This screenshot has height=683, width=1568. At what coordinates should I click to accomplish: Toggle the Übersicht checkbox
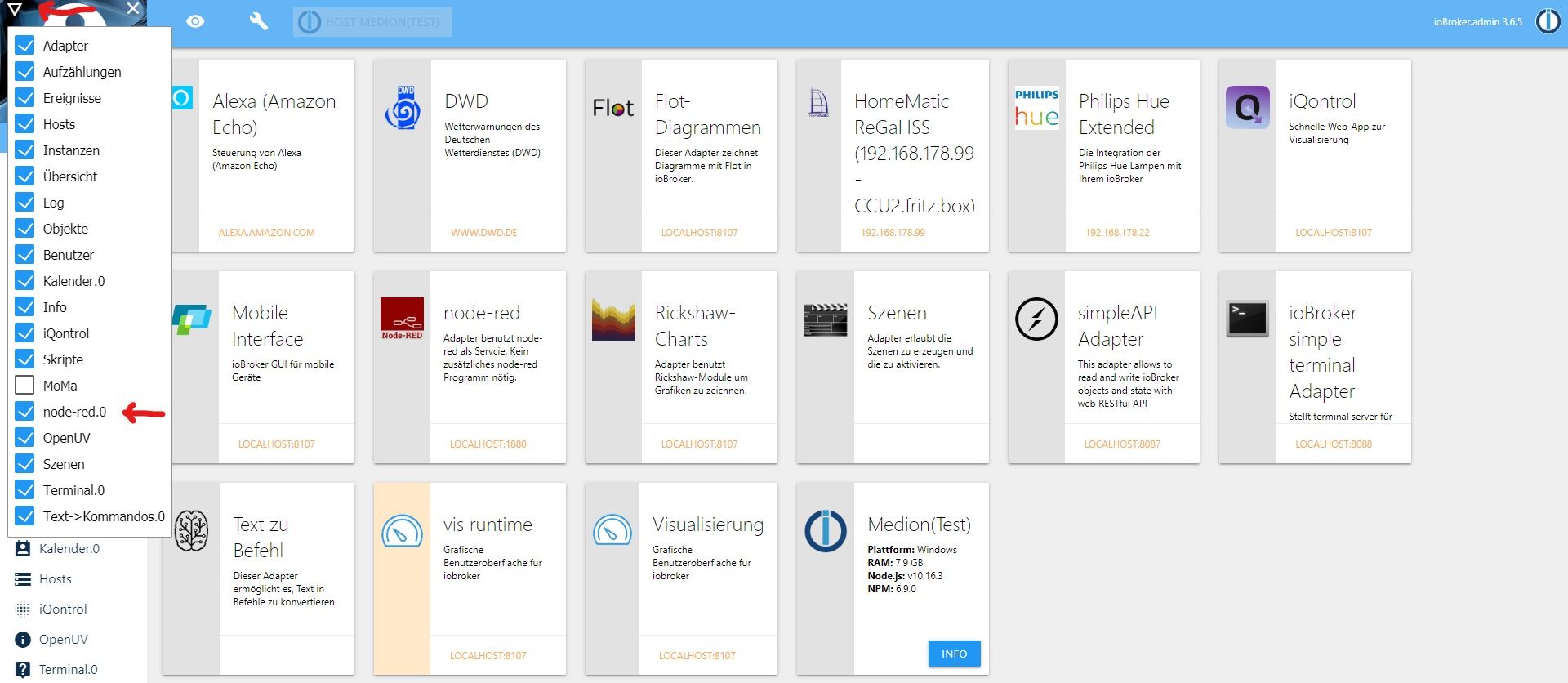click(x=25, y=176)
